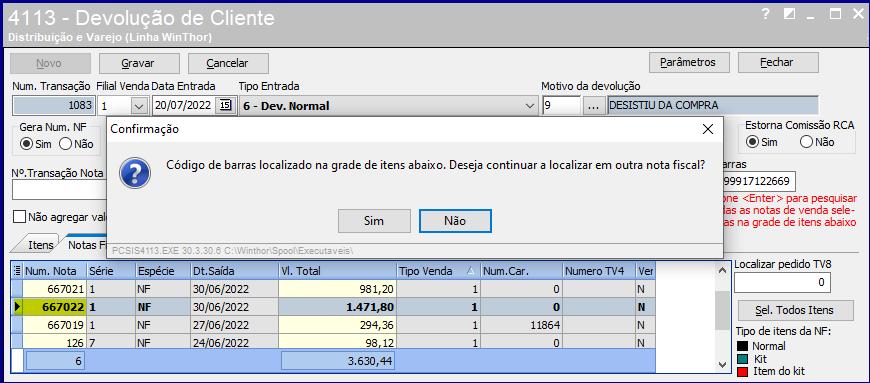The width and height of the screenshot is (870, 383).
Task: Click the Motivo da devolução code field
Action: pos(561,105)
